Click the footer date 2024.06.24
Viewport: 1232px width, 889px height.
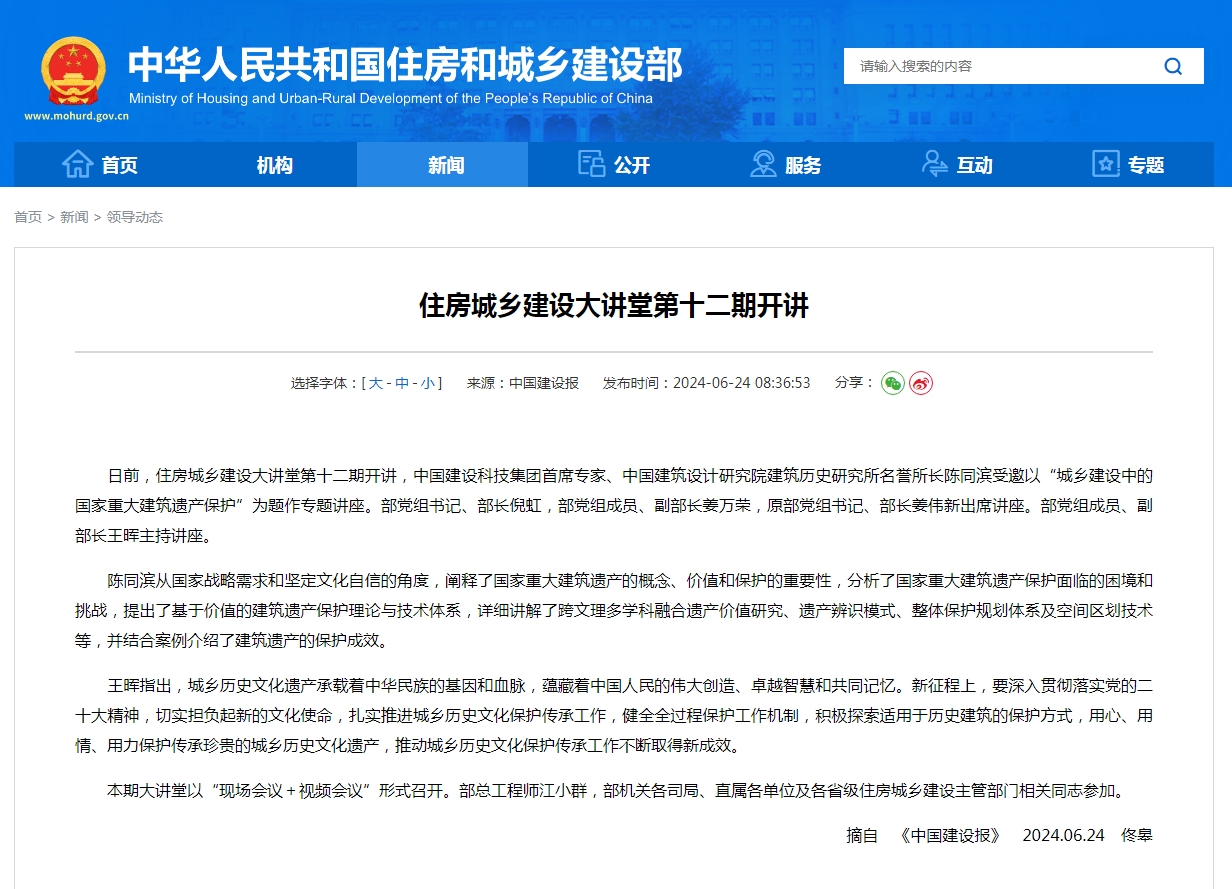tap(1063, 834)
